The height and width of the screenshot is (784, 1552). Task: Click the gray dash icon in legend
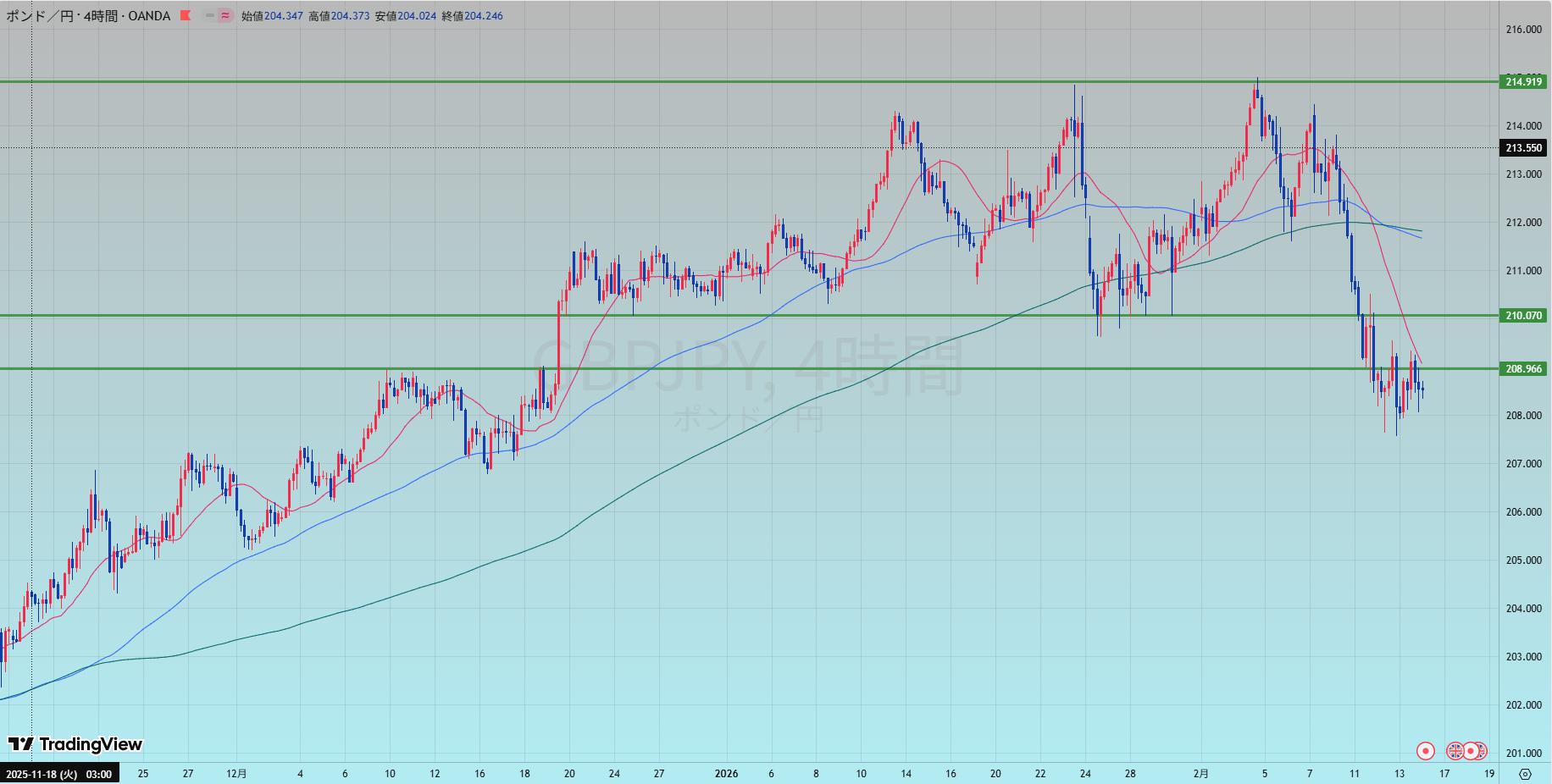(x=209, y=15)
